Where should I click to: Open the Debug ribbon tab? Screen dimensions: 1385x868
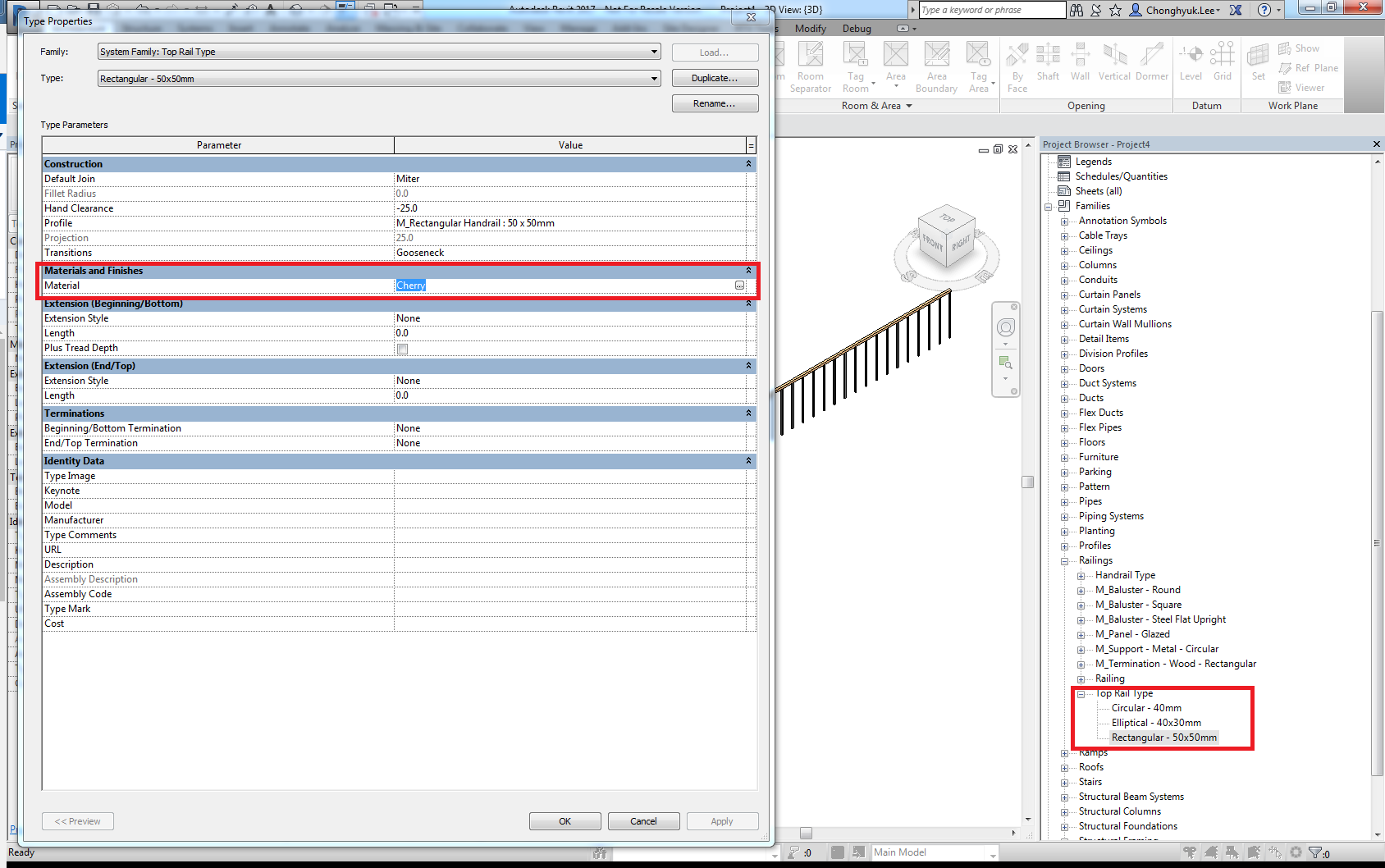[857, 29]
